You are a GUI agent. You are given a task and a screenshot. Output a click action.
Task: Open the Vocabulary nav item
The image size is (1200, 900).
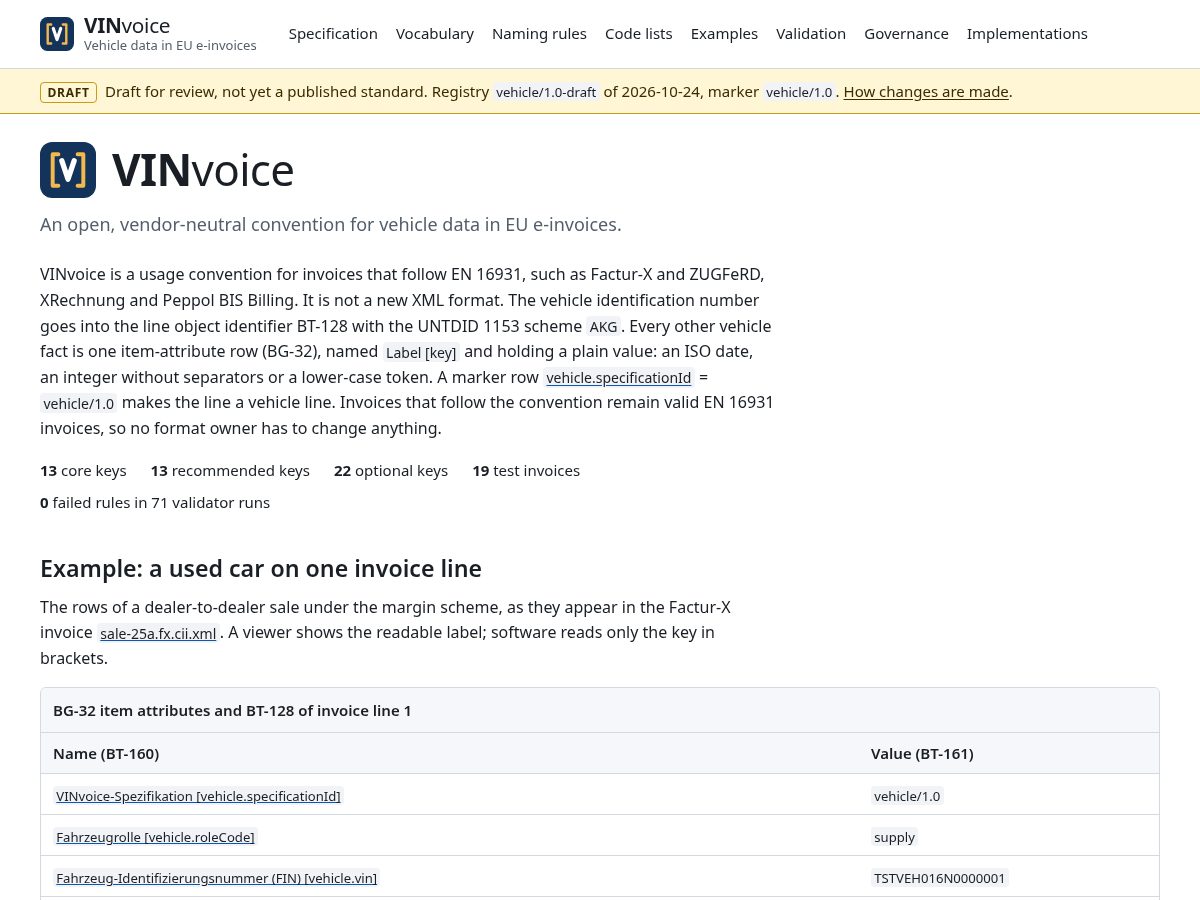(435, 34)
